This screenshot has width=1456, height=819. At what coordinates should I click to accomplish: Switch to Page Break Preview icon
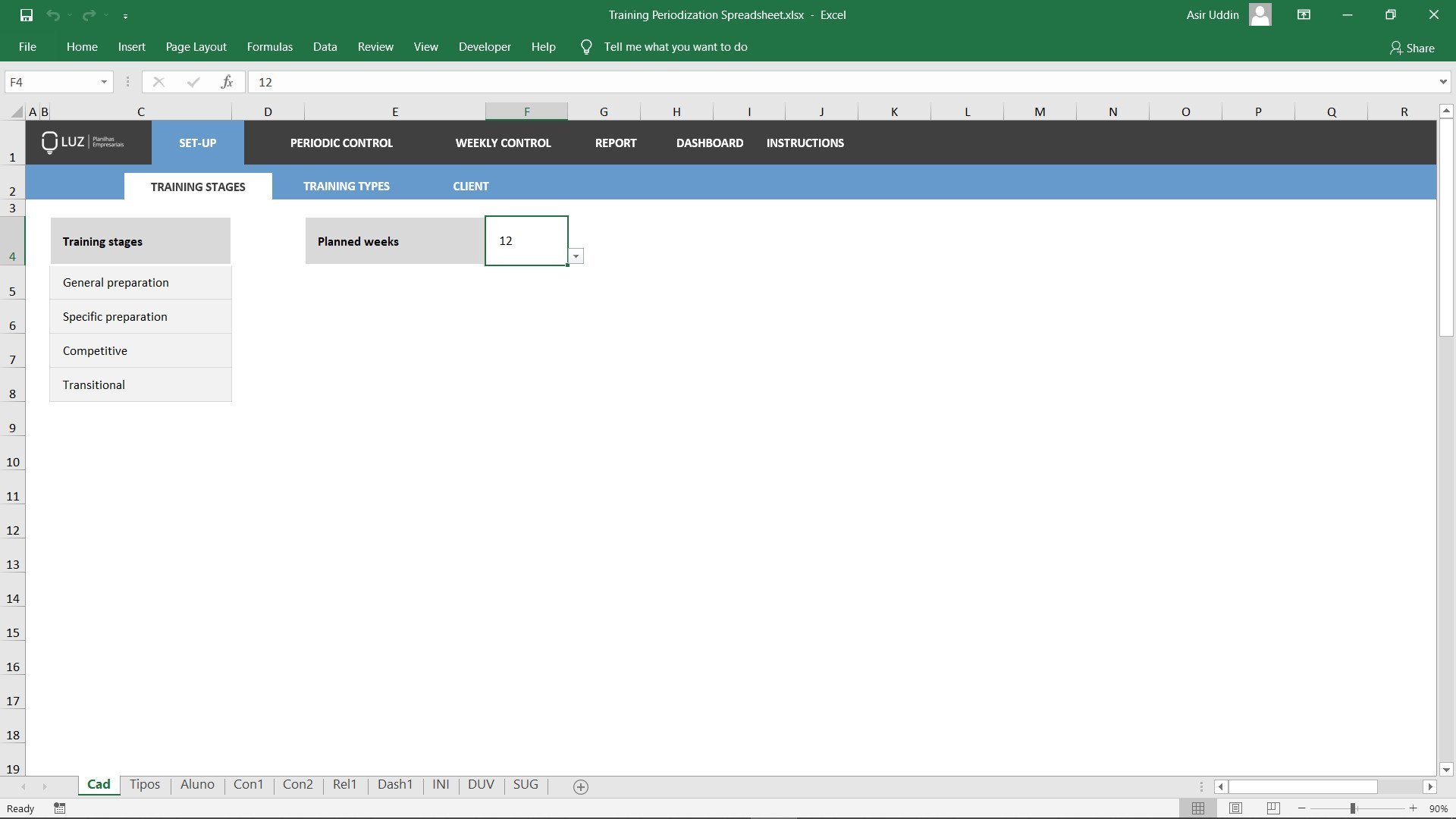(x=1273, y=808)
